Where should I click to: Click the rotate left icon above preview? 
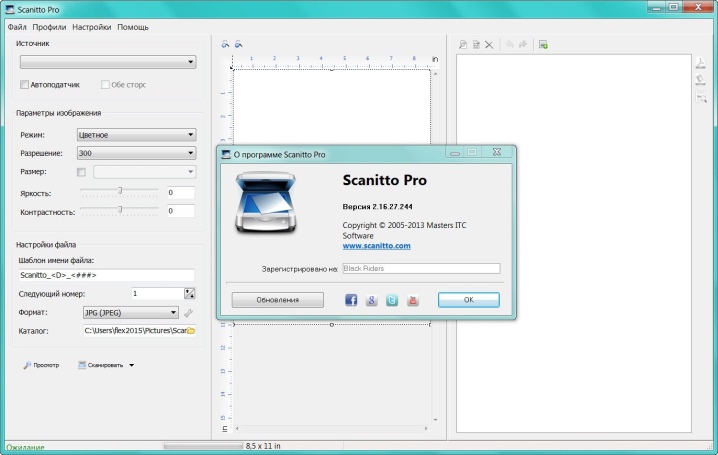pyautogui.click(x=225, y=44)
